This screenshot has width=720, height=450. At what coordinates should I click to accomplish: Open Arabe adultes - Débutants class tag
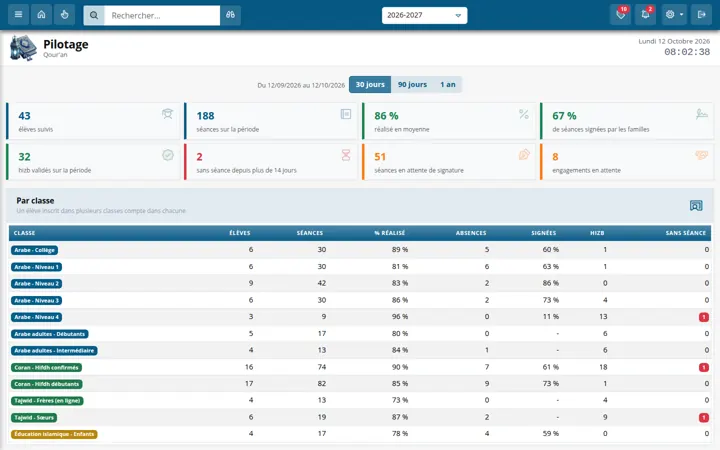pyautogui.click(x=50, y=334)
